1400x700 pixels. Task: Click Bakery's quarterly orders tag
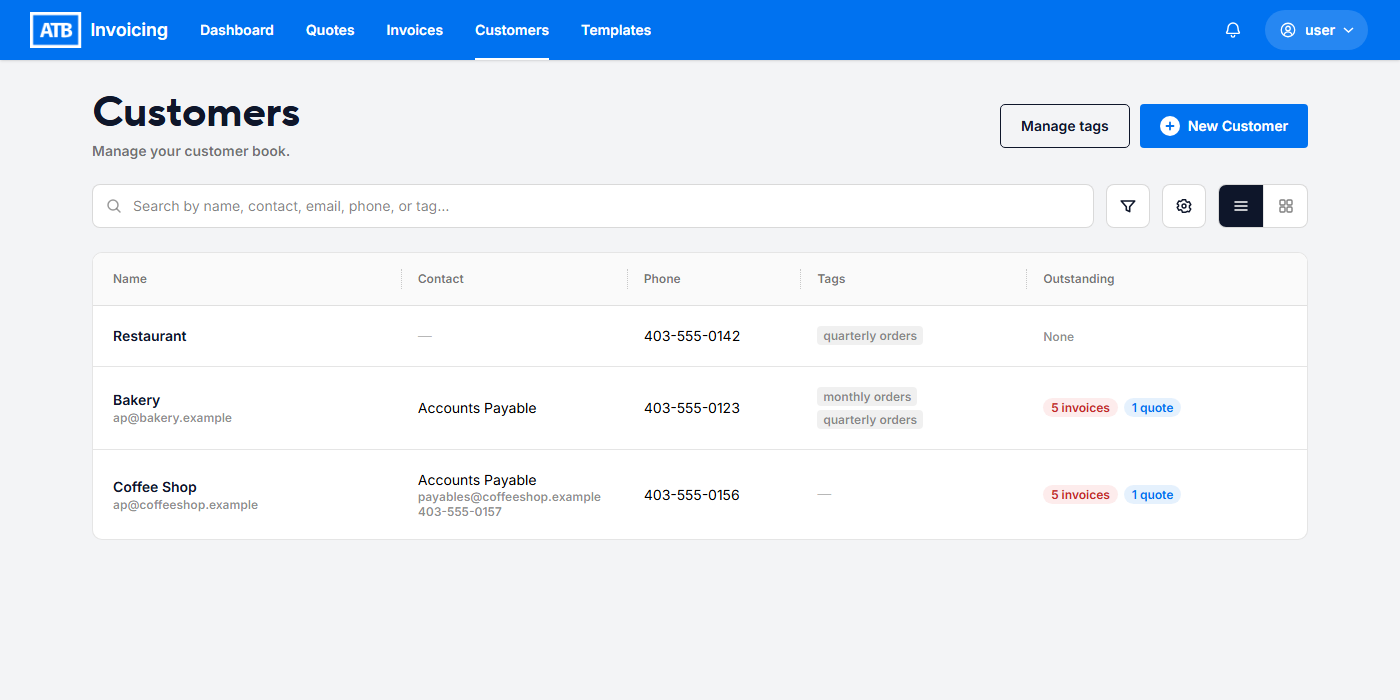tap(870, 420)
